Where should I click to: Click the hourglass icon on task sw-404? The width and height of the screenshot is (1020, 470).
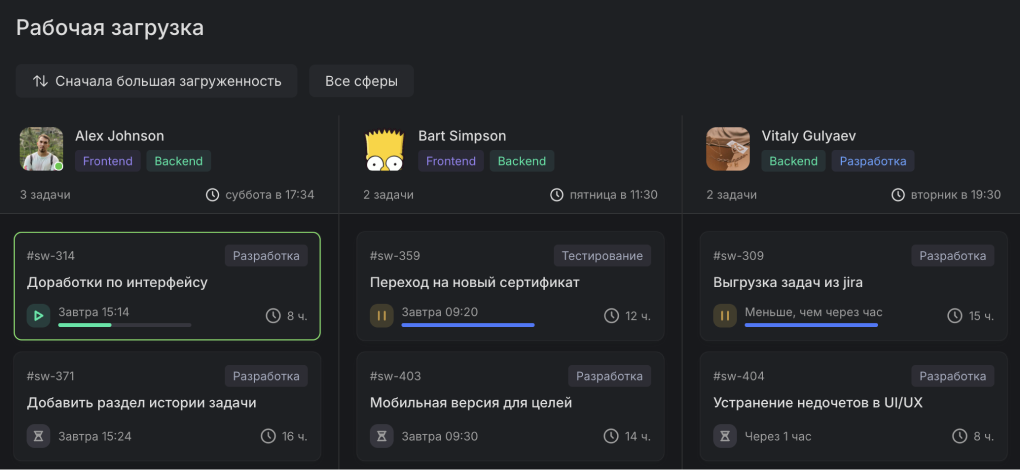click(725, 436)
